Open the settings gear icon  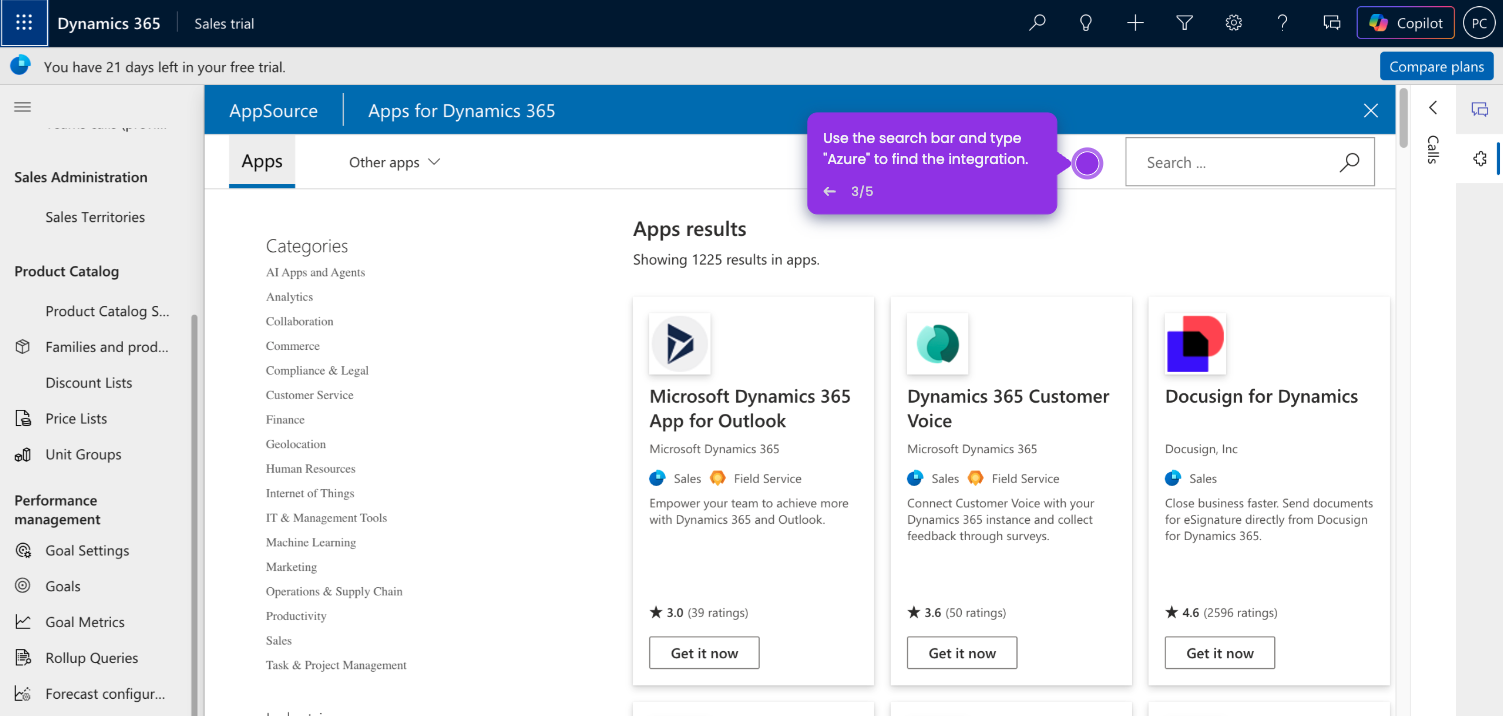pos(1234,23)
